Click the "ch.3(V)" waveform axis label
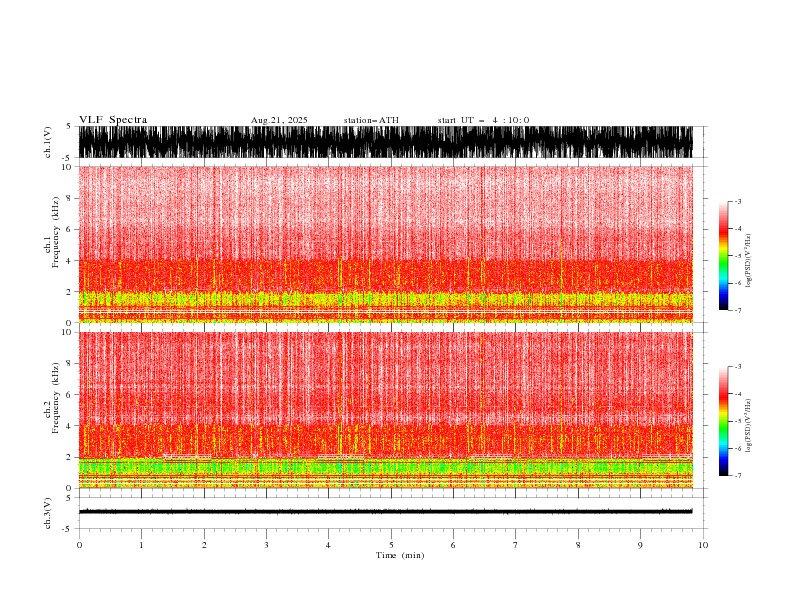 pyautogui.click(x=48, y=513)
